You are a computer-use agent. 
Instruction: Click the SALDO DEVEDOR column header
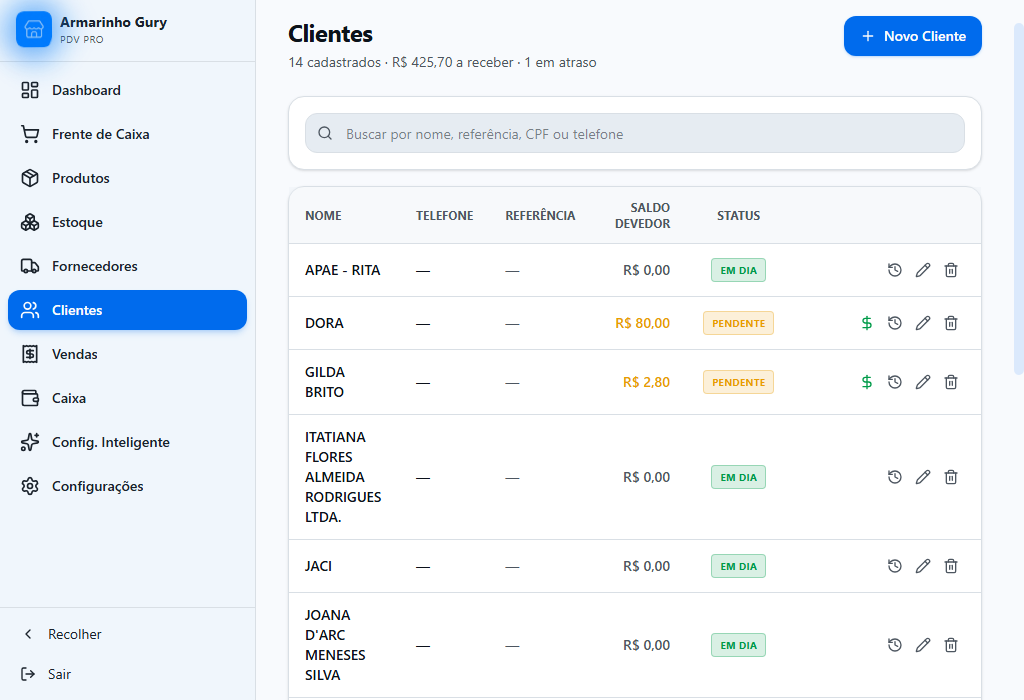tap(643, 215)
